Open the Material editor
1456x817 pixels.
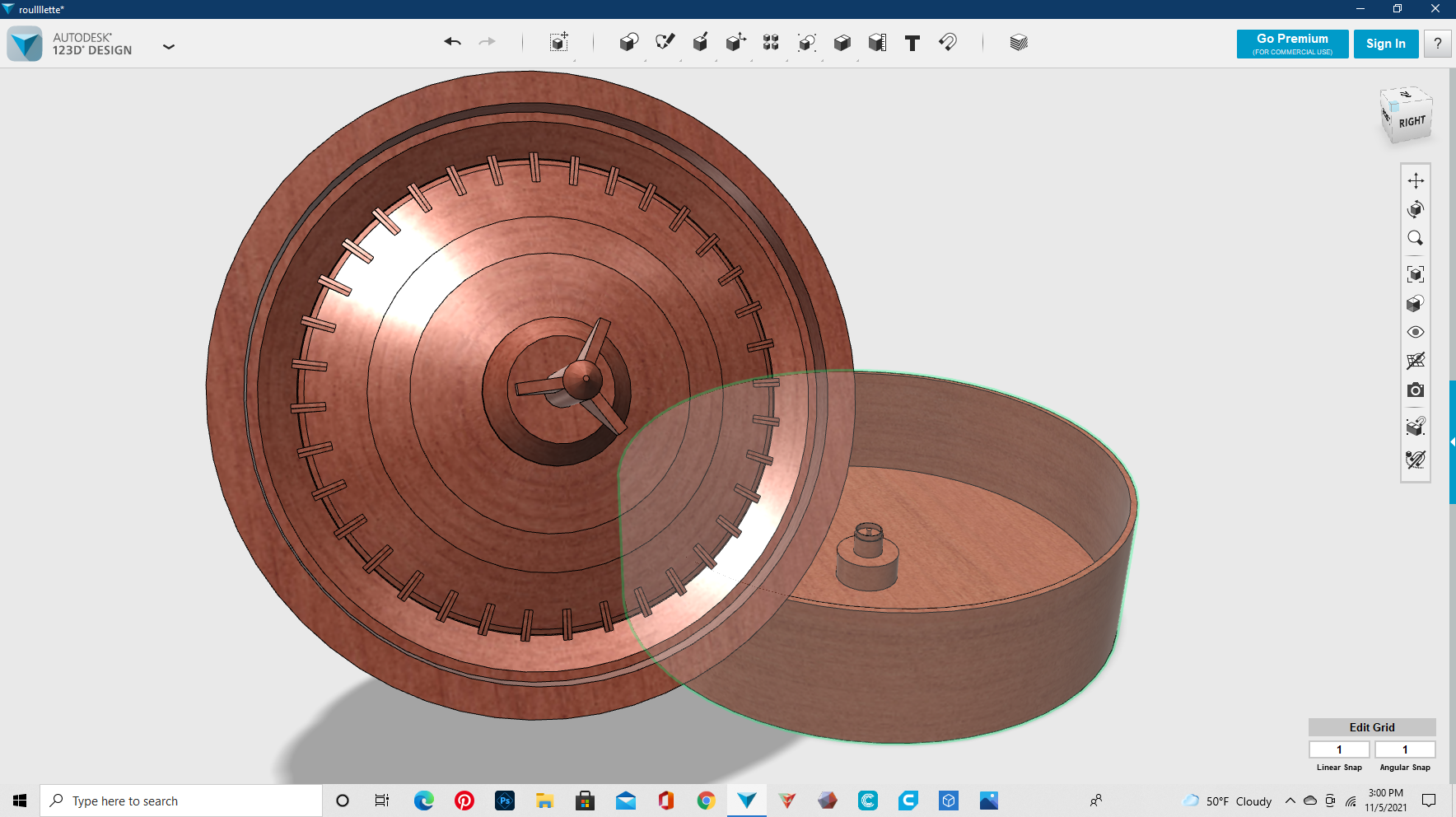click(x=1019, y=42)
